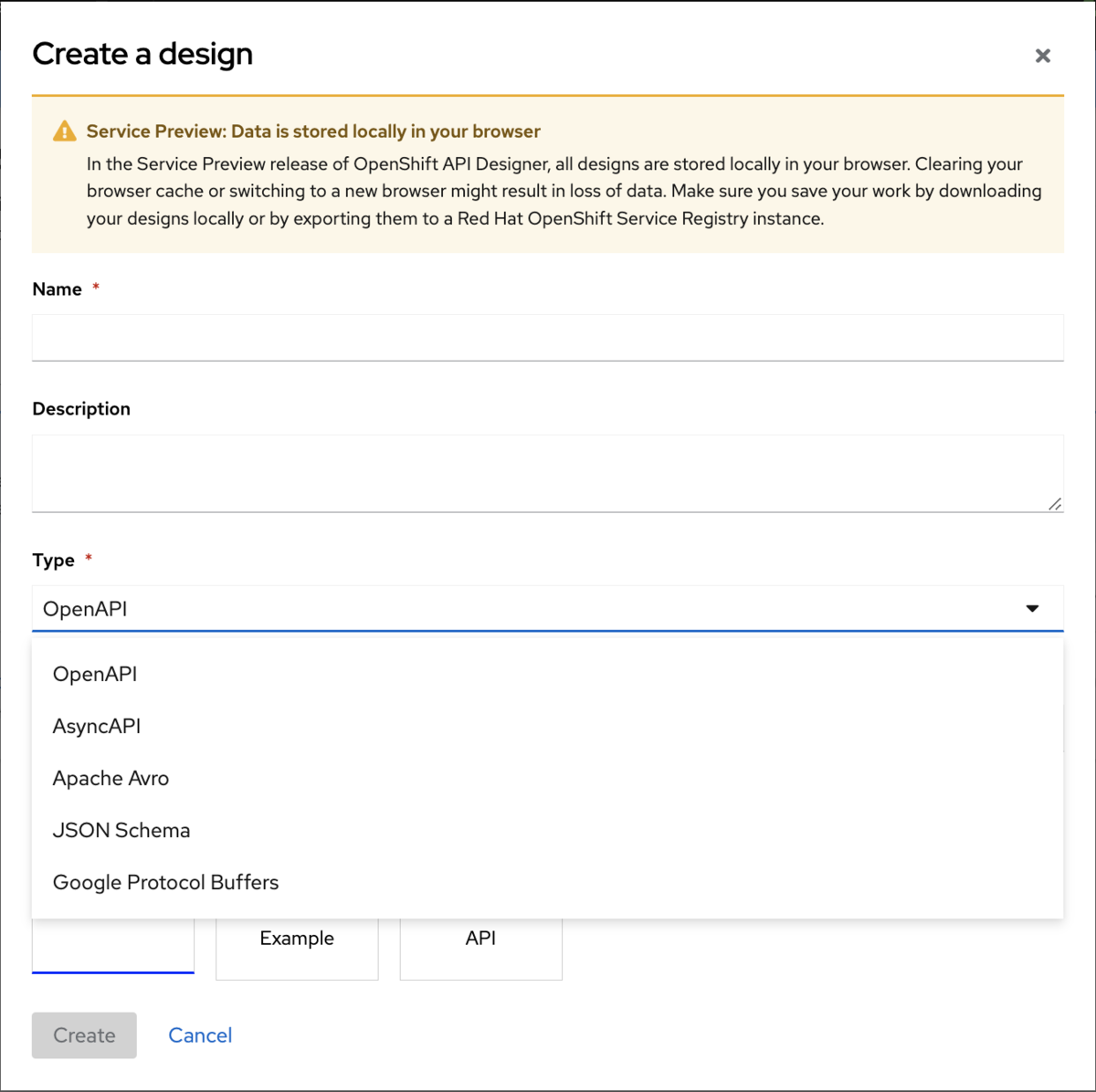
Task: Click the warning triangle icon in alert
Action: coord(65,131)
